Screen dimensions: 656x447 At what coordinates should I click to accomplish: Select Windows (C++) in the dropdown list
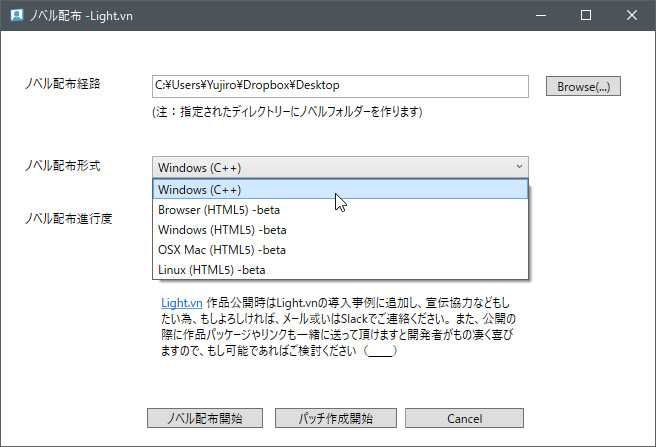tap(340, 189)
